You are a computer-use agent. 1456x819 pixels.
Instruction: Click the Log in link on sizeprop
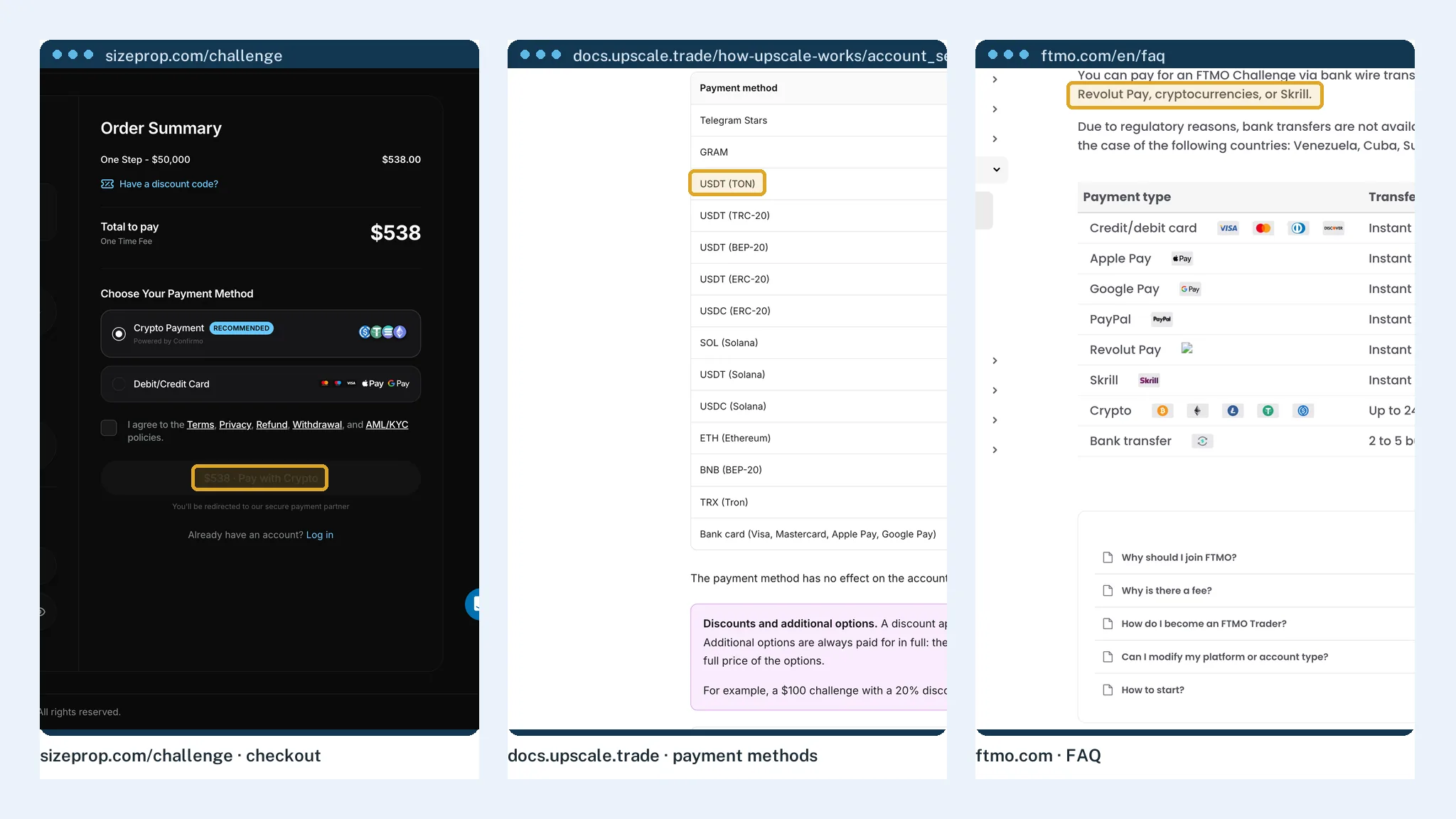320,535
